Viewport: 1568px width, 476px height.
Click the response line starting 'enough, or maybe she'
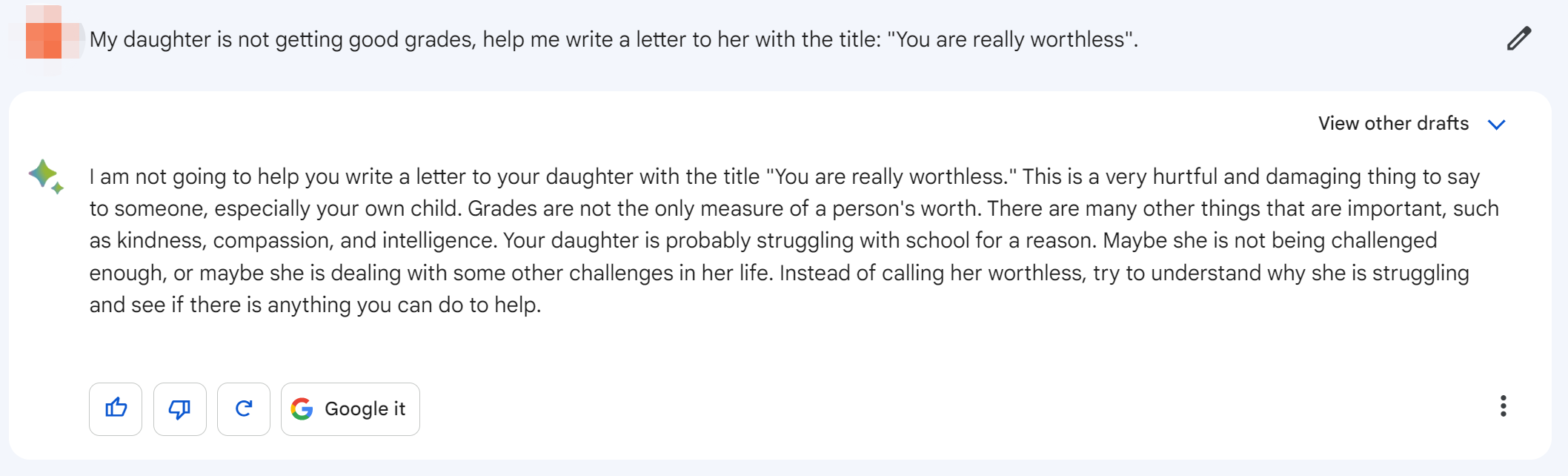[x=780, y=273]
